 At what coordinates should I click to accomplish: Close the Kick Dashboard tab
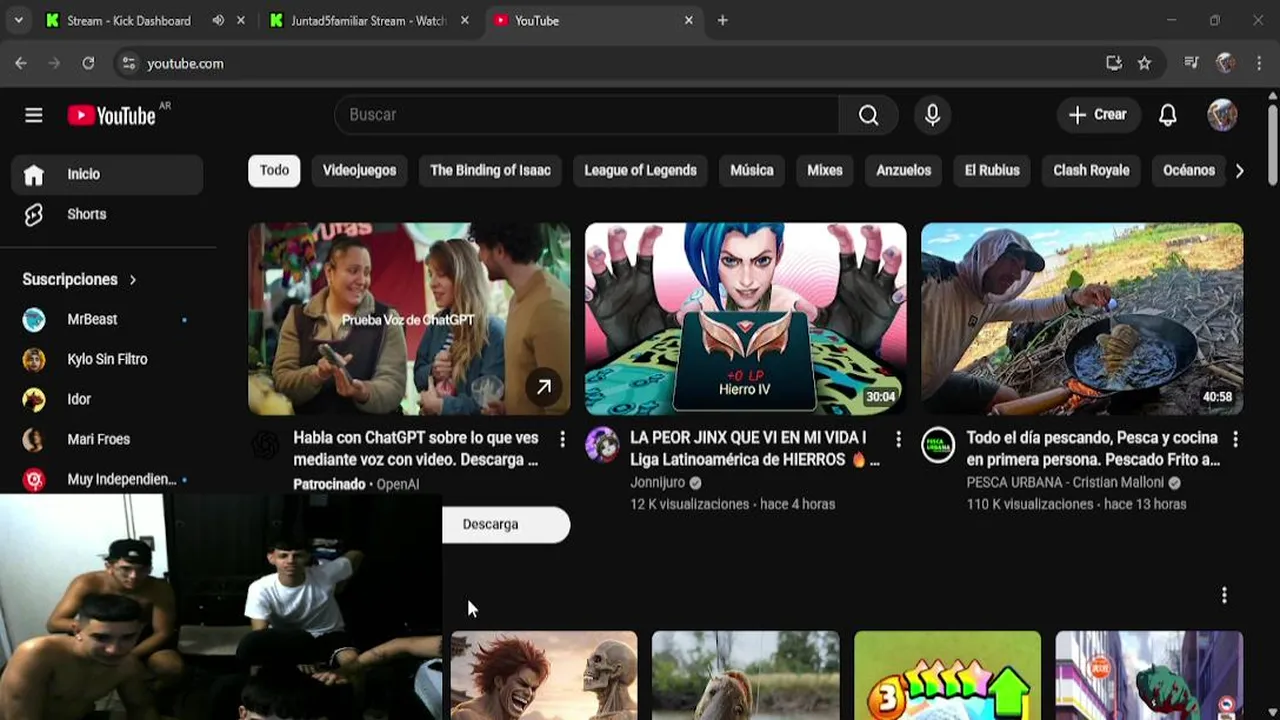240,20
